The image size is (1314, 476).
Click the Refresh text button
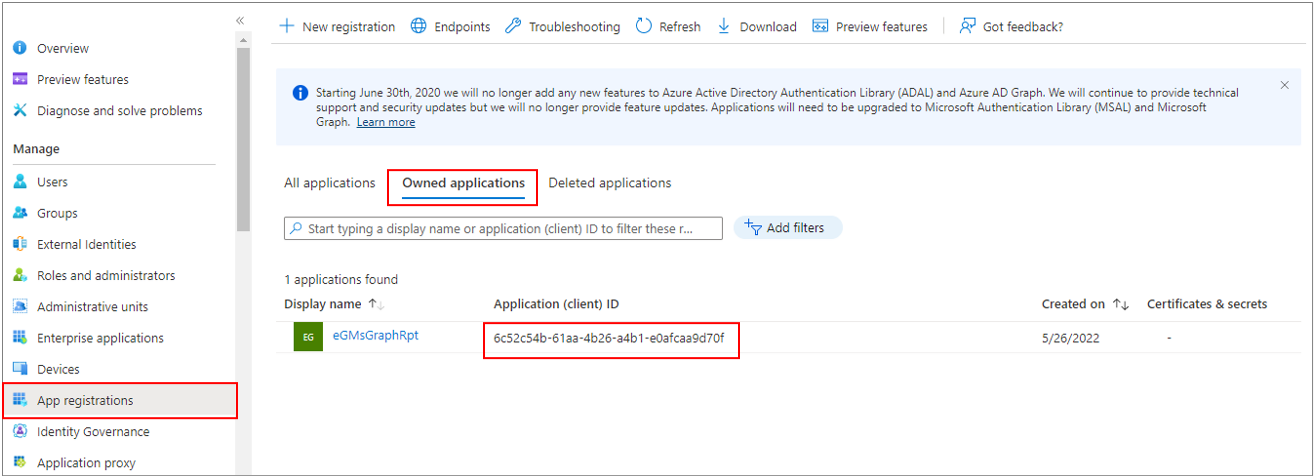pos(680,27)
